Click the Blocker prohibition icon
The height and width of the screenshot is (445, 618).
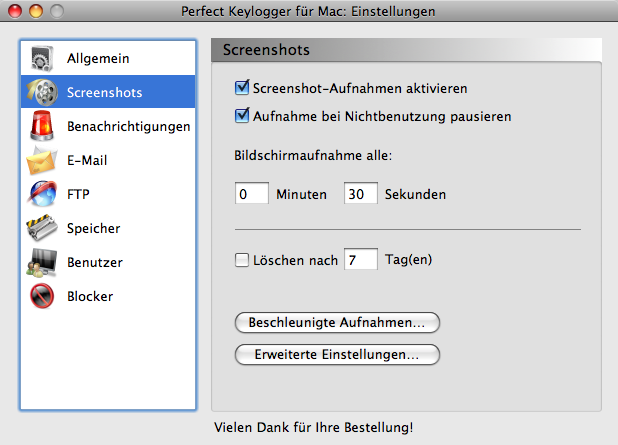coord(42,296)
